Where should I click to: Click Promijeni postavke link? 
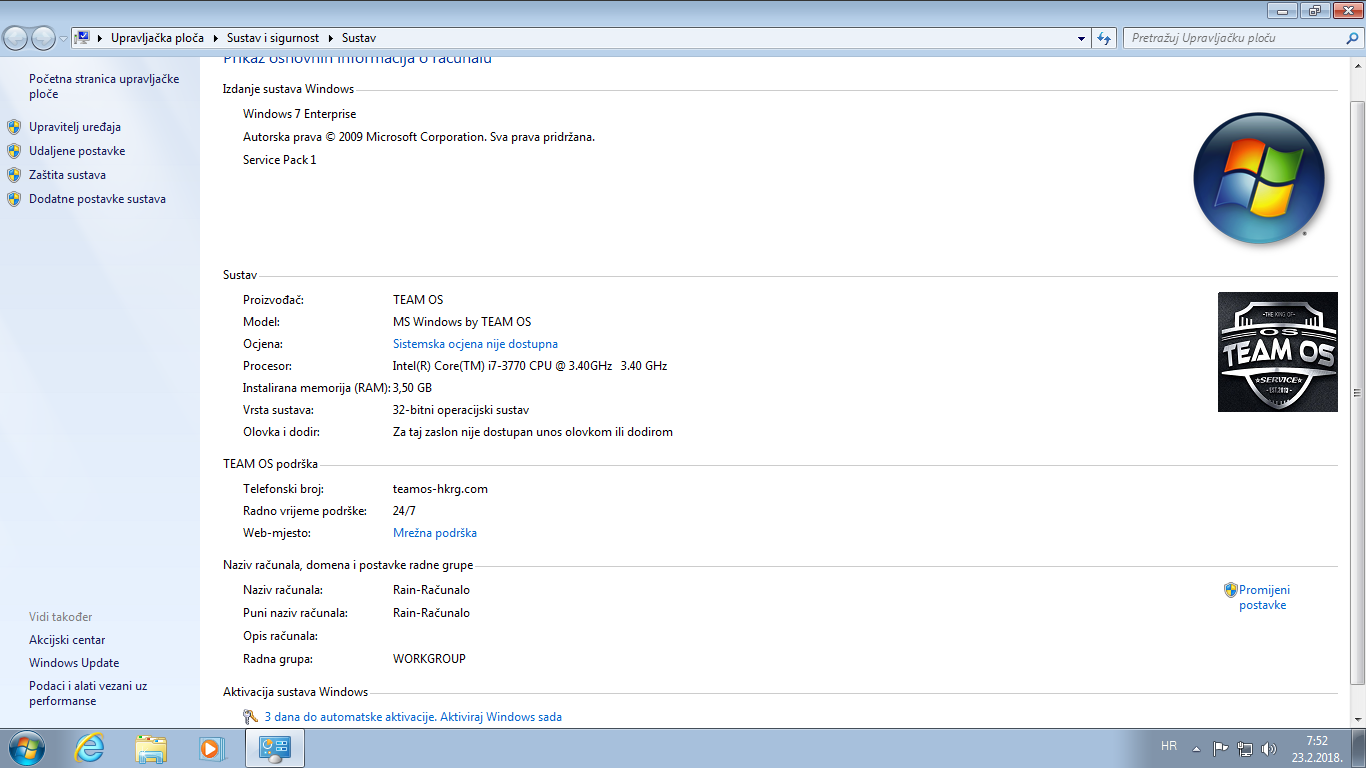1264,597
